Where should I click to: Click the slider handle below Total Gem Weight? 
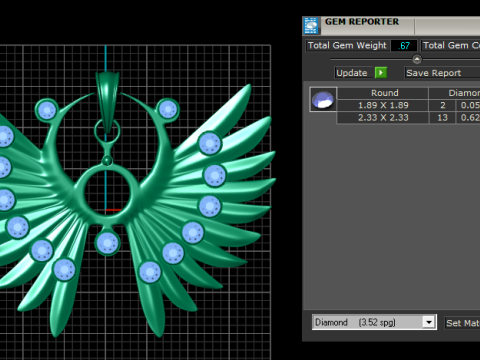pyautogui.click(x=417, y=59)
